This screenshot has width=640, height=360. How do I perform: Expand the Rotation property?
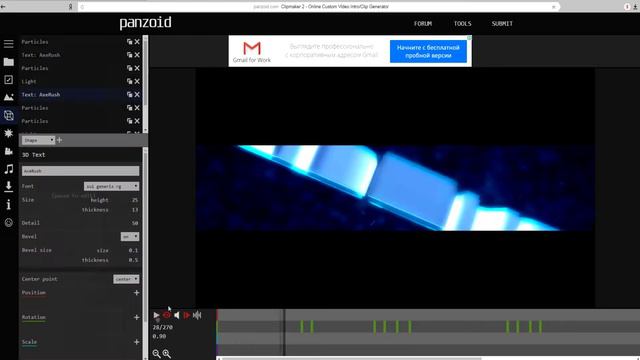click(x=136, y=317)
